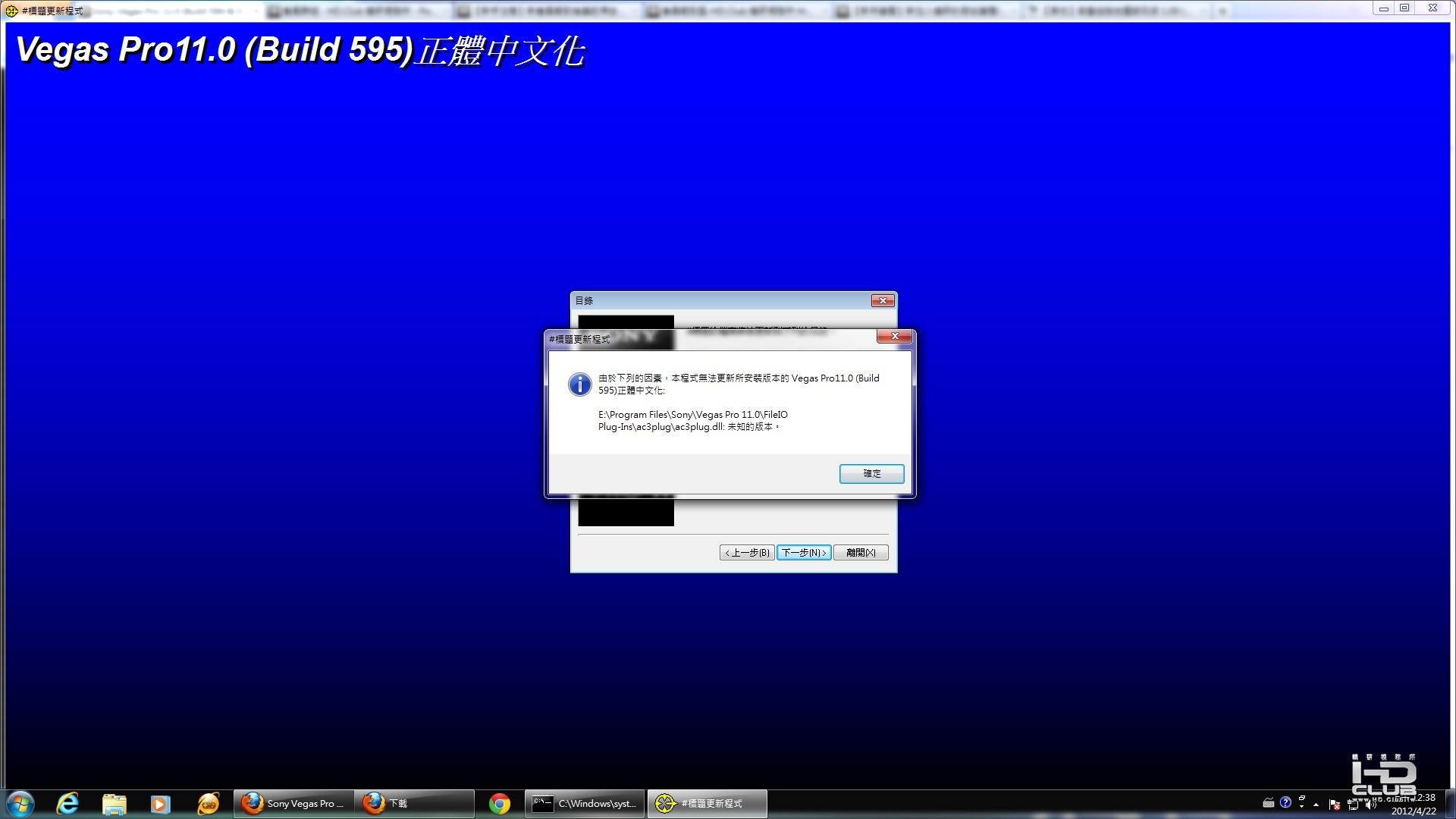1456x819 pixels.
Task: Click the volume speaker tray icon
Action: (x=1371, y=805)
